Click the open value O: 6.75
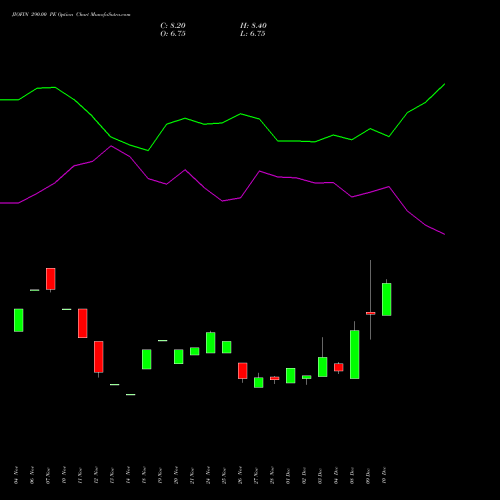Viewport: 500px width, 500px height. tap(173, 34)
